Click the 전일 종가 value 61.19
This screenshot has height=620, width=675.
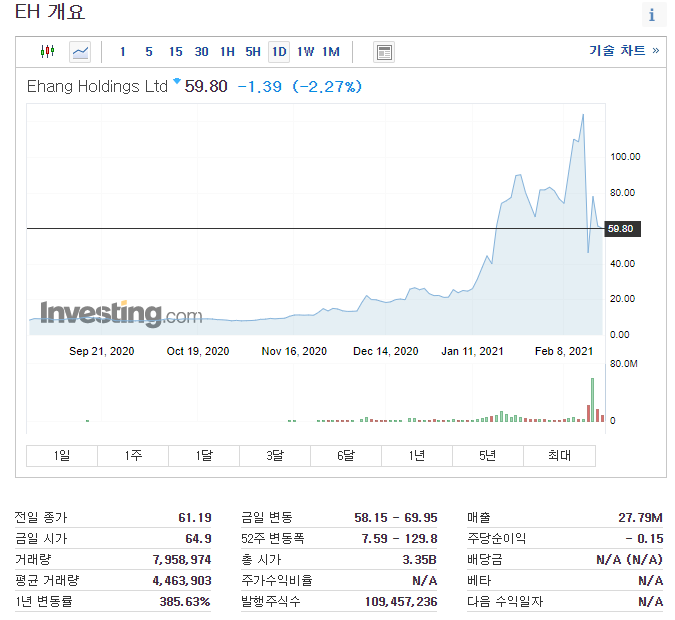point(195,518)
